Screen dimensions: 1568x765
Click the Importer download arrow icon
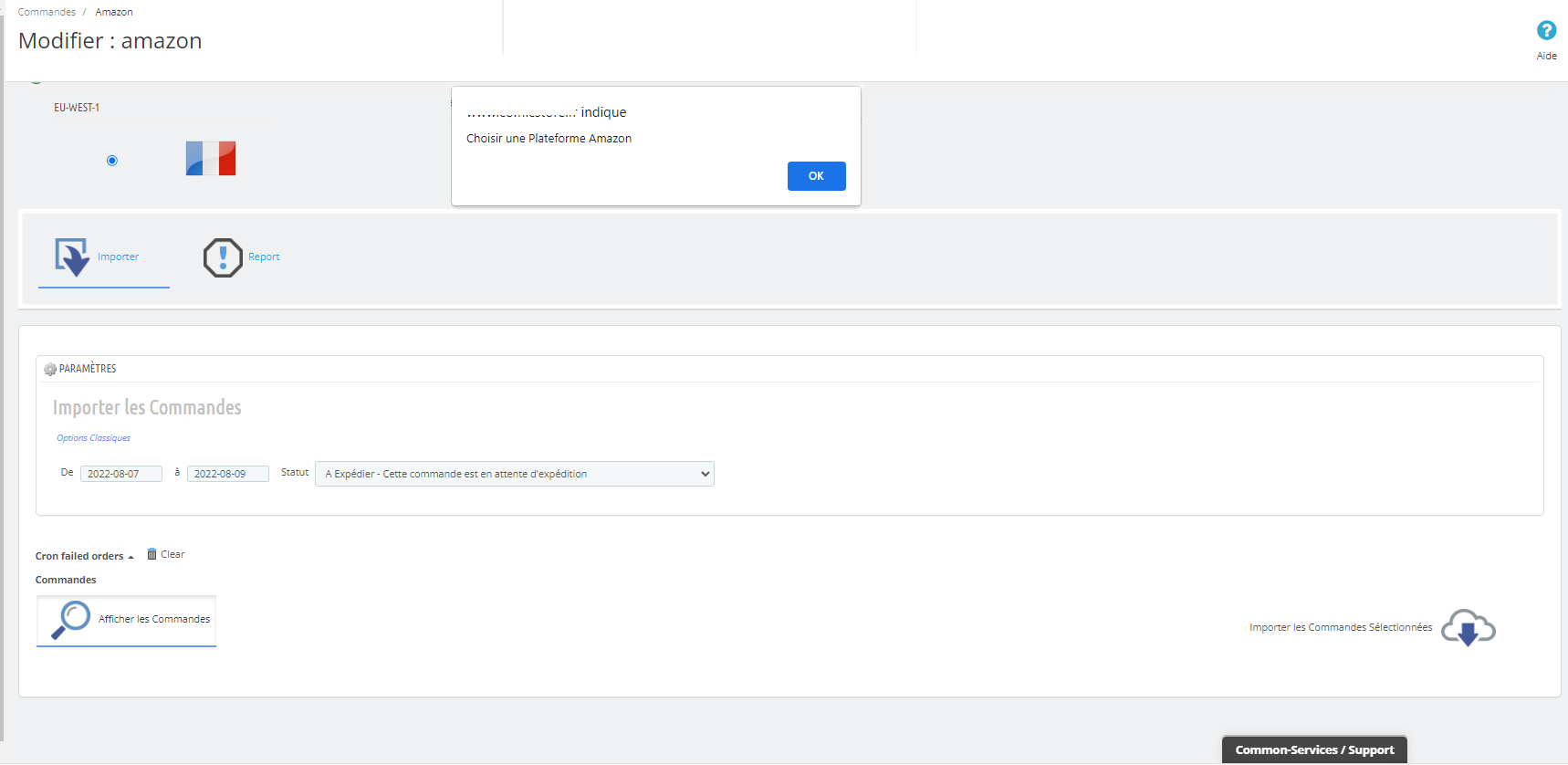(x=72, y=257)
